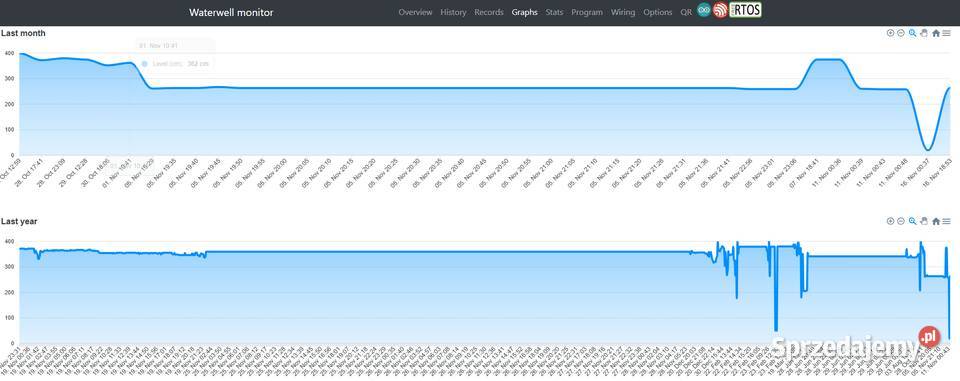Select zoom tool on Last year chart
Screen dimensions: 960x381
(x=912, y=221)
